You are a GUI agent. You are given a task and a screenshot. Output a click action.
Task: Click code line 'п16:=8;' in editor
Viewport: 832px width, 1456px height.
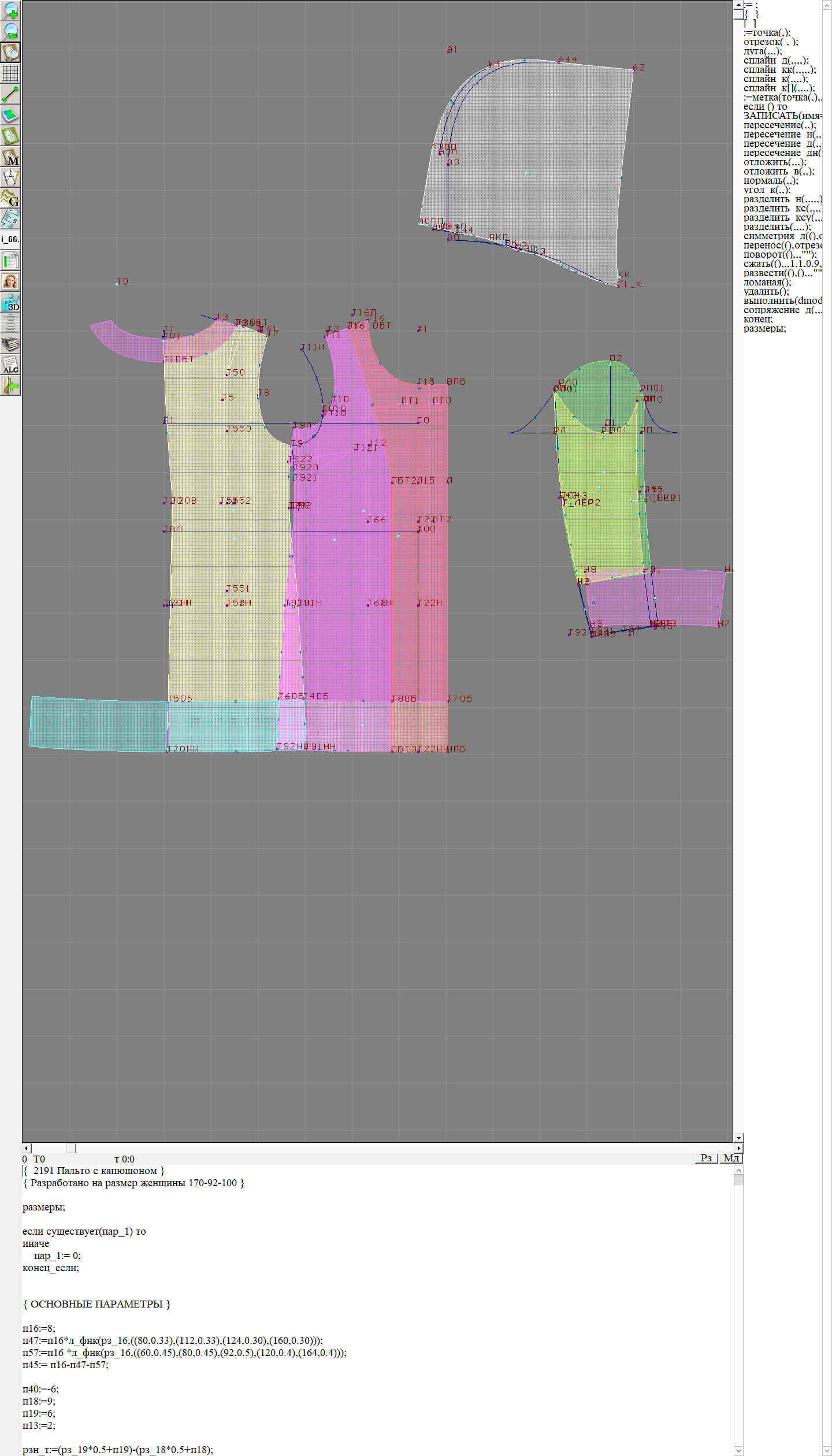[x=39, y=1328]
